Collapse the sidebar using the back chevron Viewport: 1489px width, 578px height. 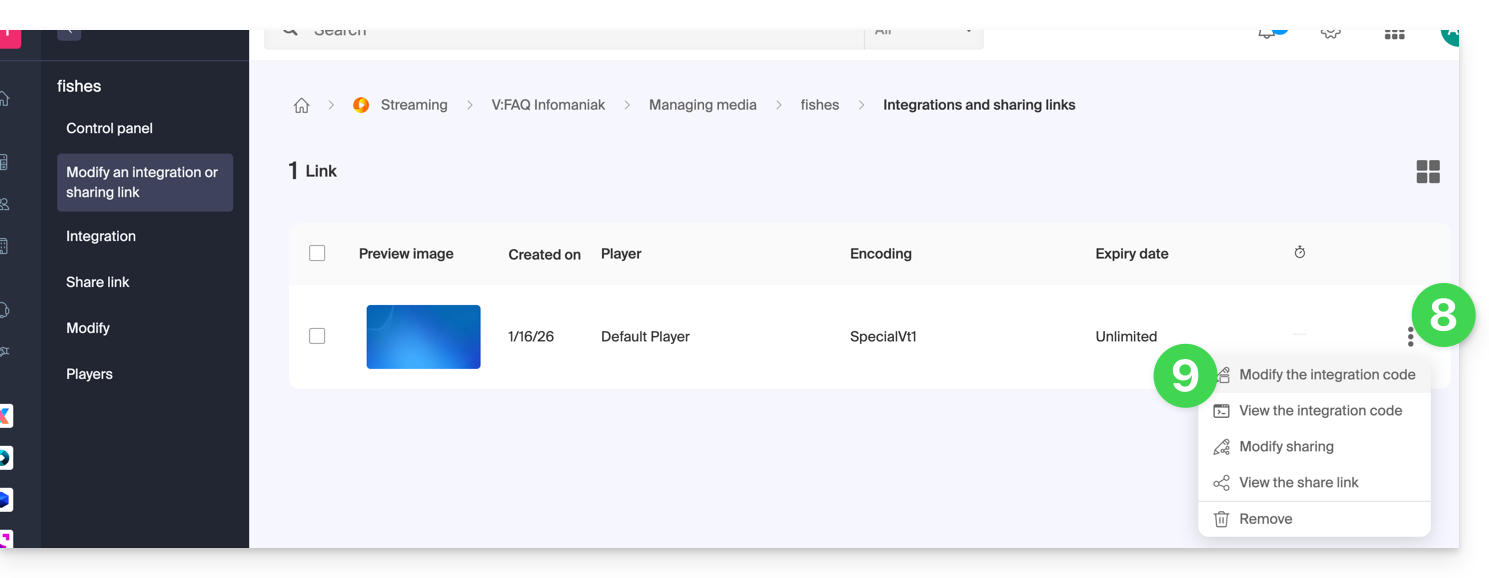[x=69, y=32]
